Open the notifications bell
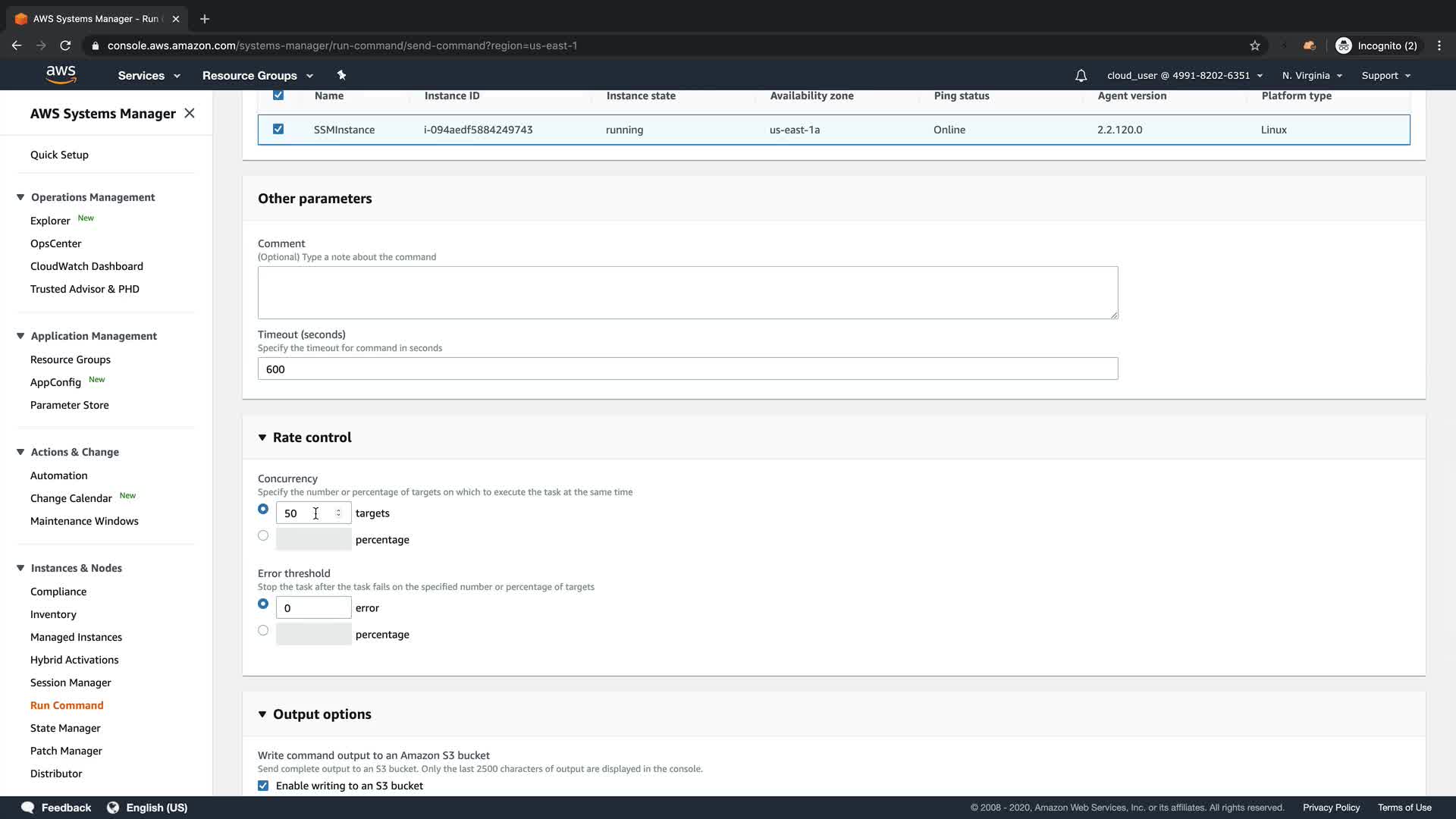The image size is (1456, 819). click(x=1081, y=76)
